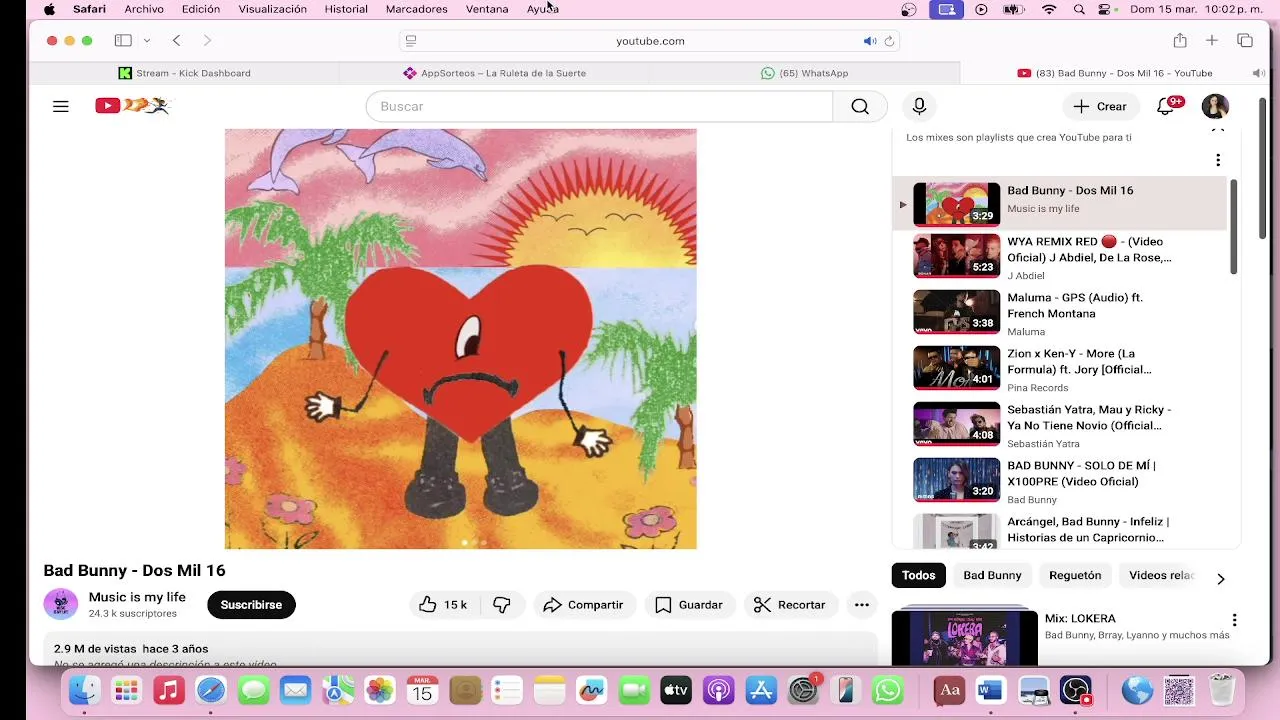The image size is (1280, 720).
Task: Open Spotlight search in the menu bar
Action: click(1079, 9)
